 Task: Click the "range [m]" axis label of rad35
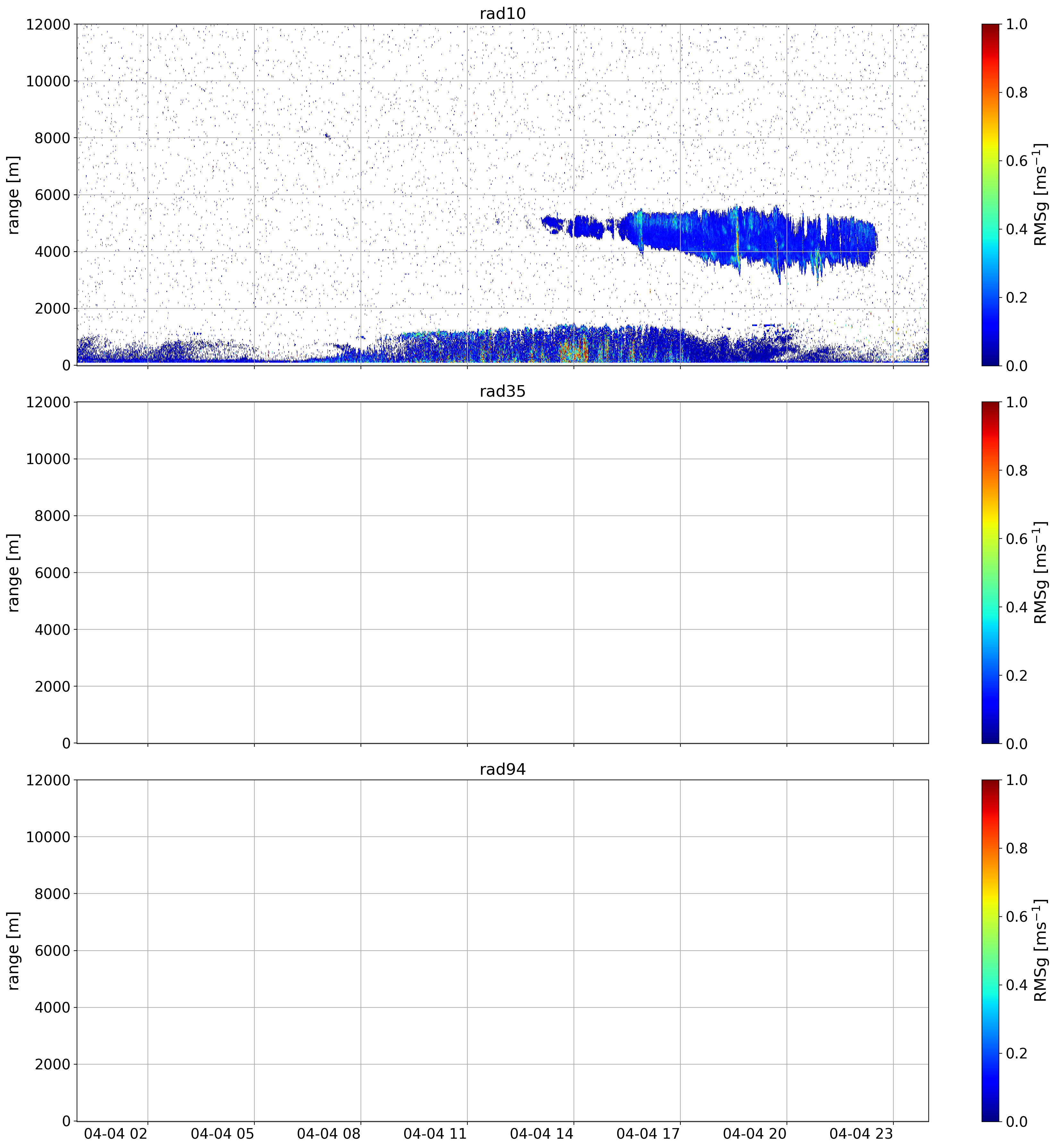click(13, 573)
